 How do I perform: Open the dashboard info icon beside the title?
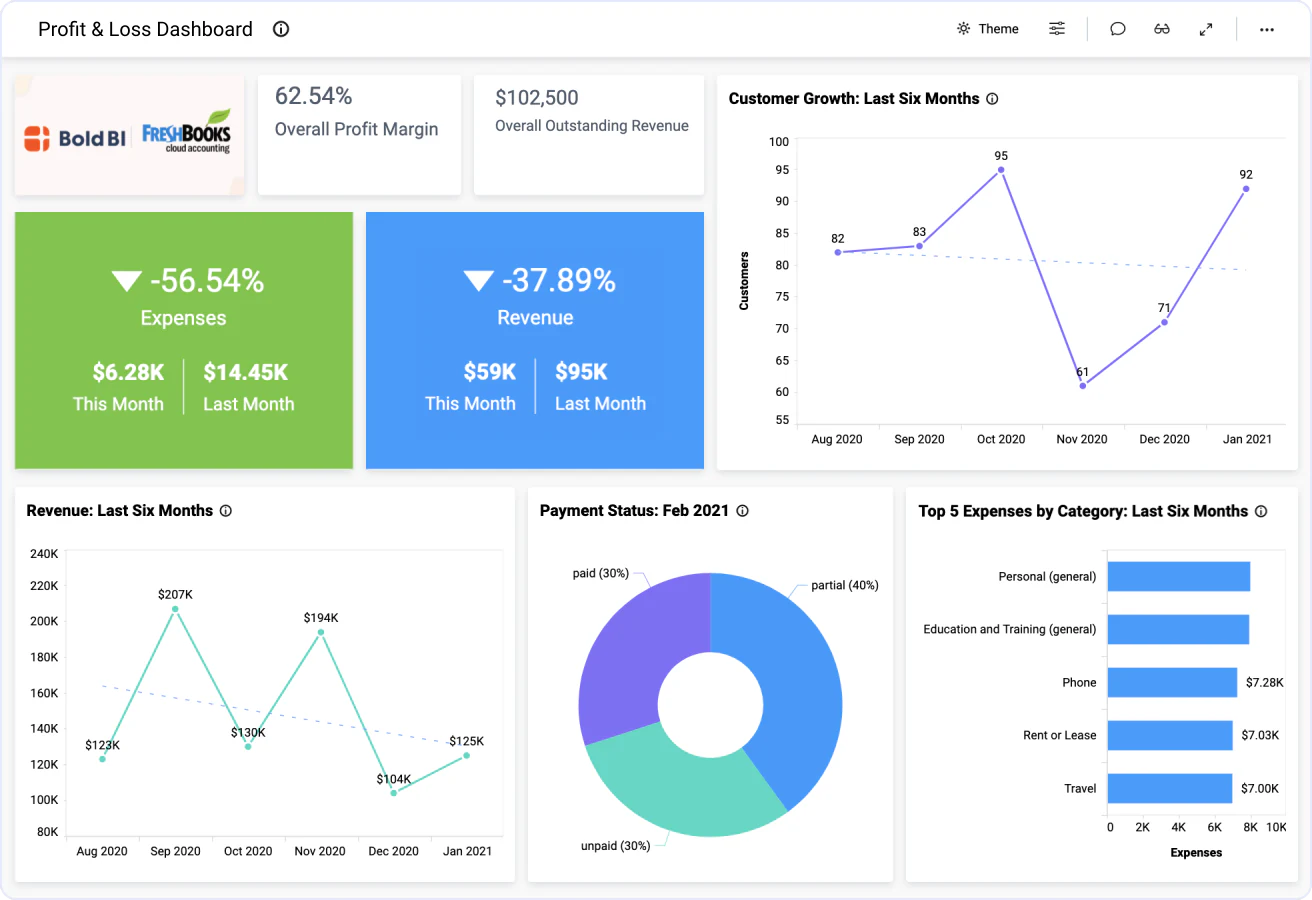281,29
